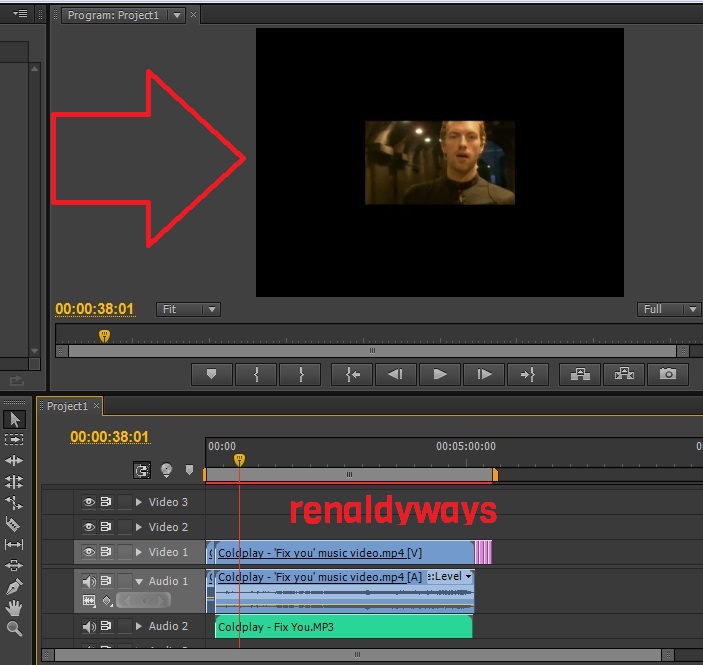The image size is (703, 665).
Task: Toggle Video 1 track eye visibility
Action: [89, 552]
